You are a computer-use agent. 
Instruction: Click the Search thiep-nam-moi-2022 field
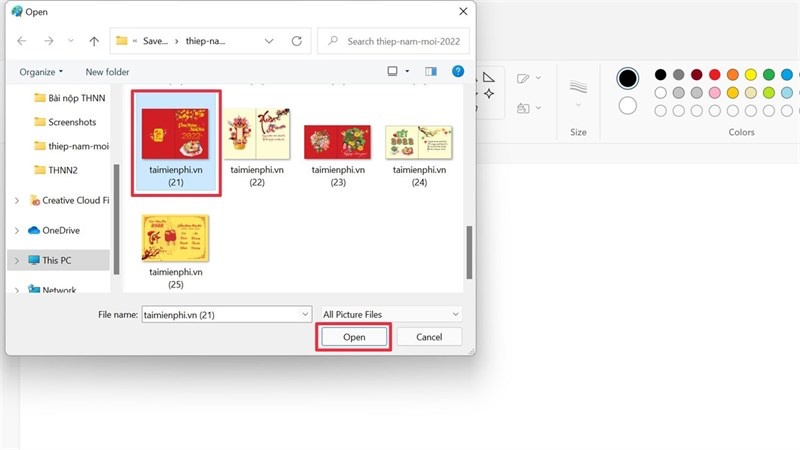pos(393,41)
